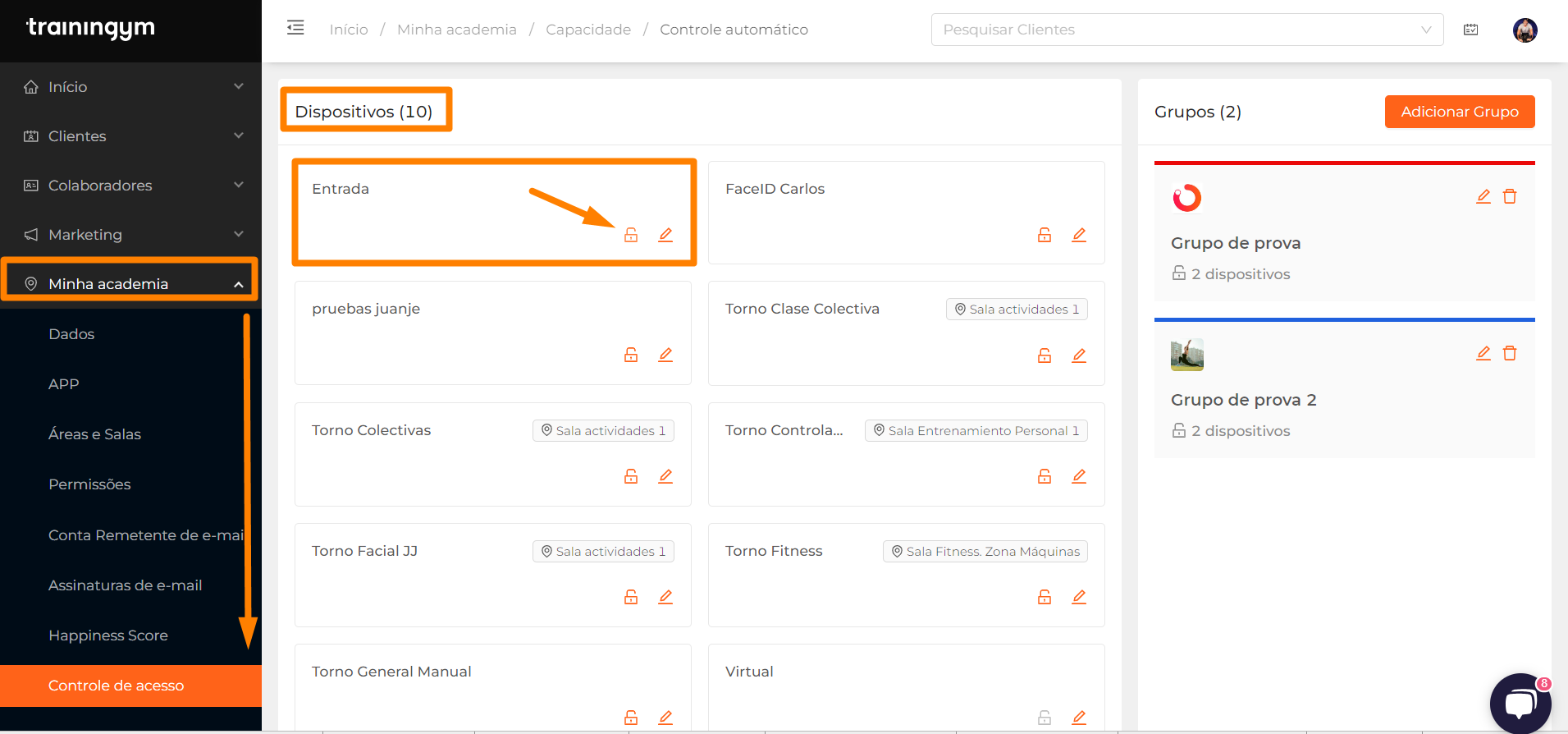Click Sala actividades 1 tag on Torno Facial JJ
The width and height of the screenshot is (1568, 734).
[x=603, y=551]
